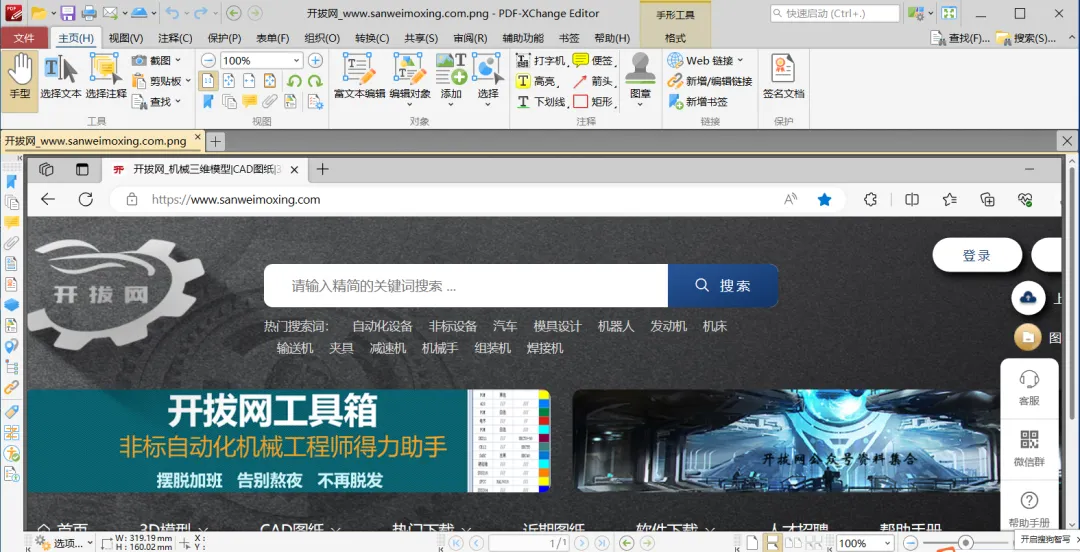Switch to Comment (注释) ribbon tab

(x=175, y=38)
